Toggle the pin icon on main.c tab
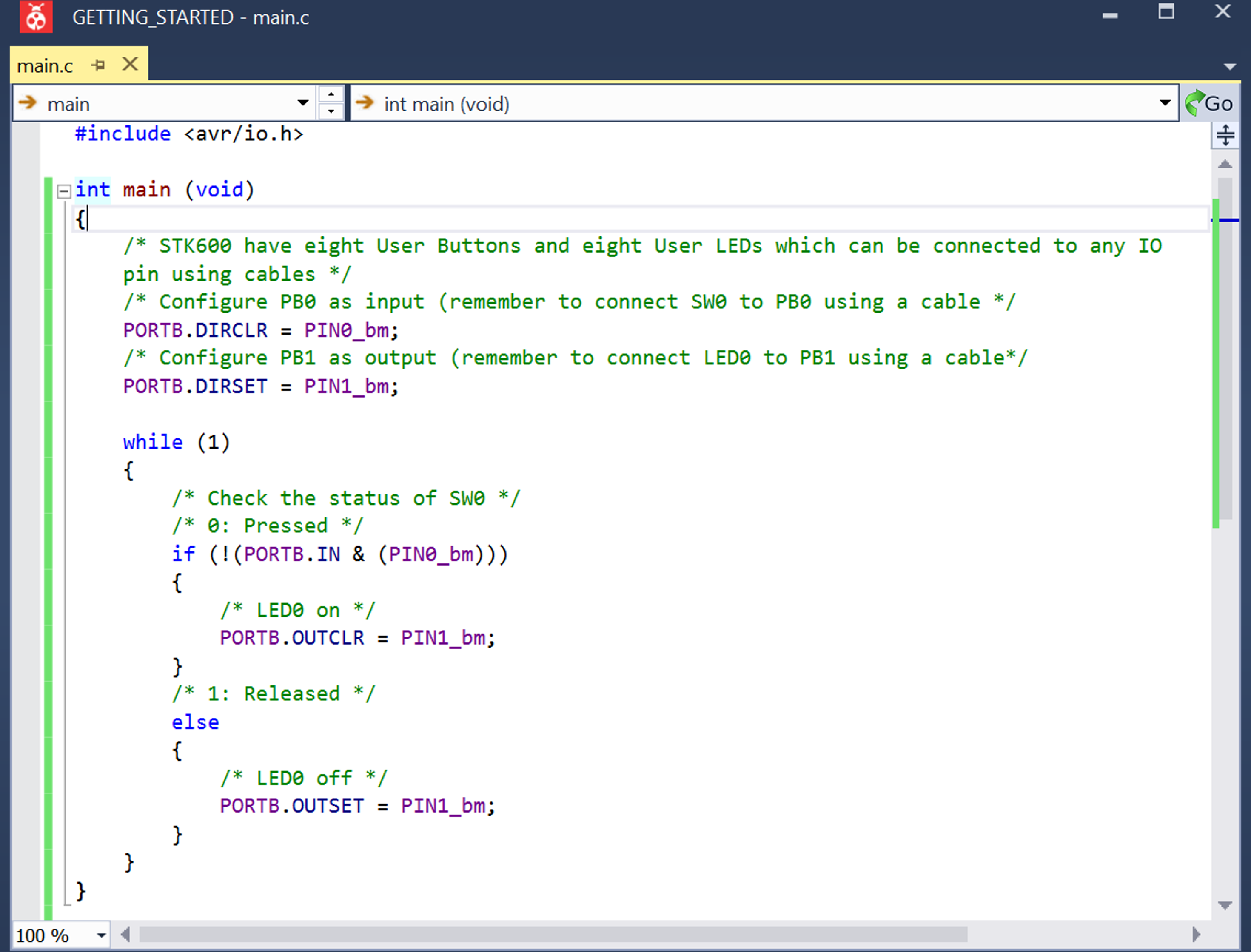This screenshot has height=952, width=1251. [99, 65]
